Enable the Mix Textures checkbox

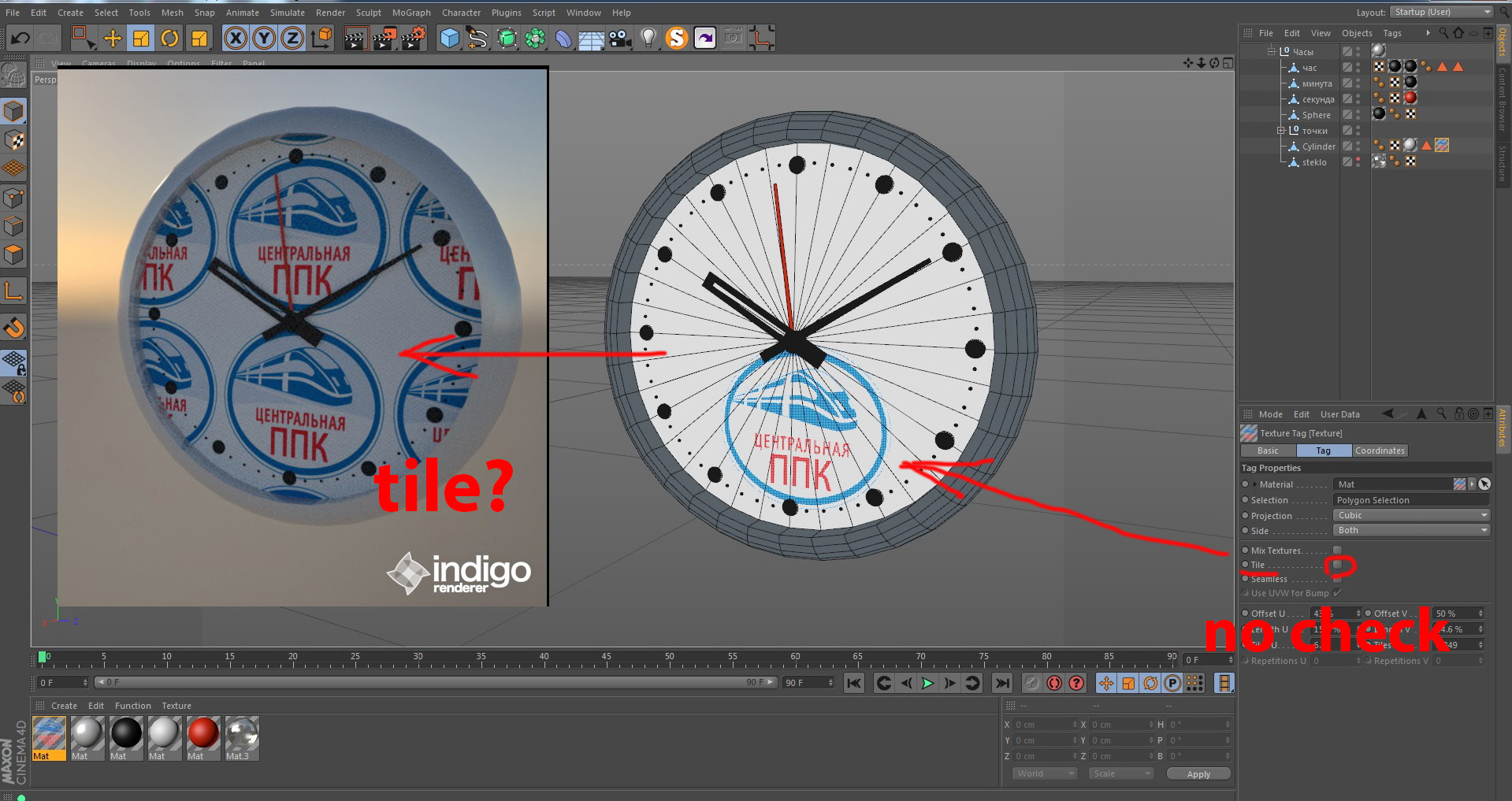click(x=1337, y=551)
